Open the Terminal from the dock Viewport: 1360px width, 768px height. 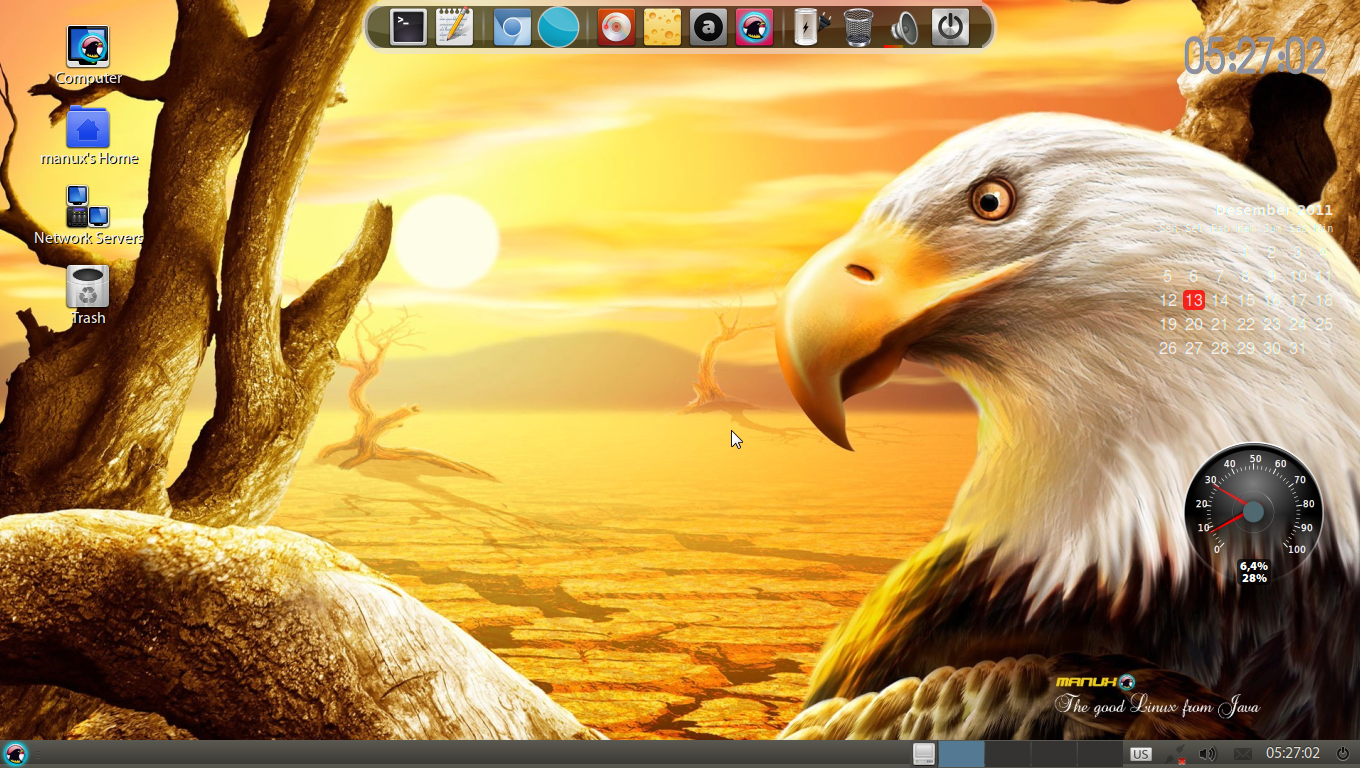pyautogui.click(x=408, y=27)
